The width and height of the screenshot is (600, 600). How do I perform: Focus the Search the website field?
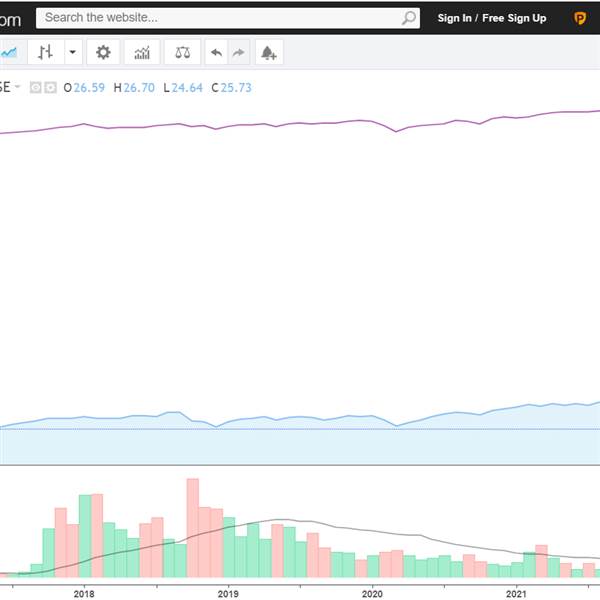point(228,18)
